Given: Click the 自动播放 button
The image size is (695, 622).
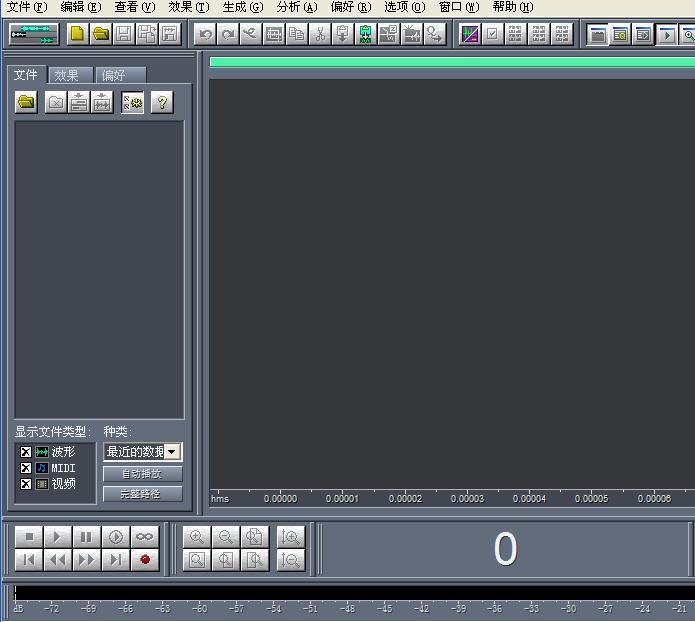Looking at the screenshot, I should 143,474.
